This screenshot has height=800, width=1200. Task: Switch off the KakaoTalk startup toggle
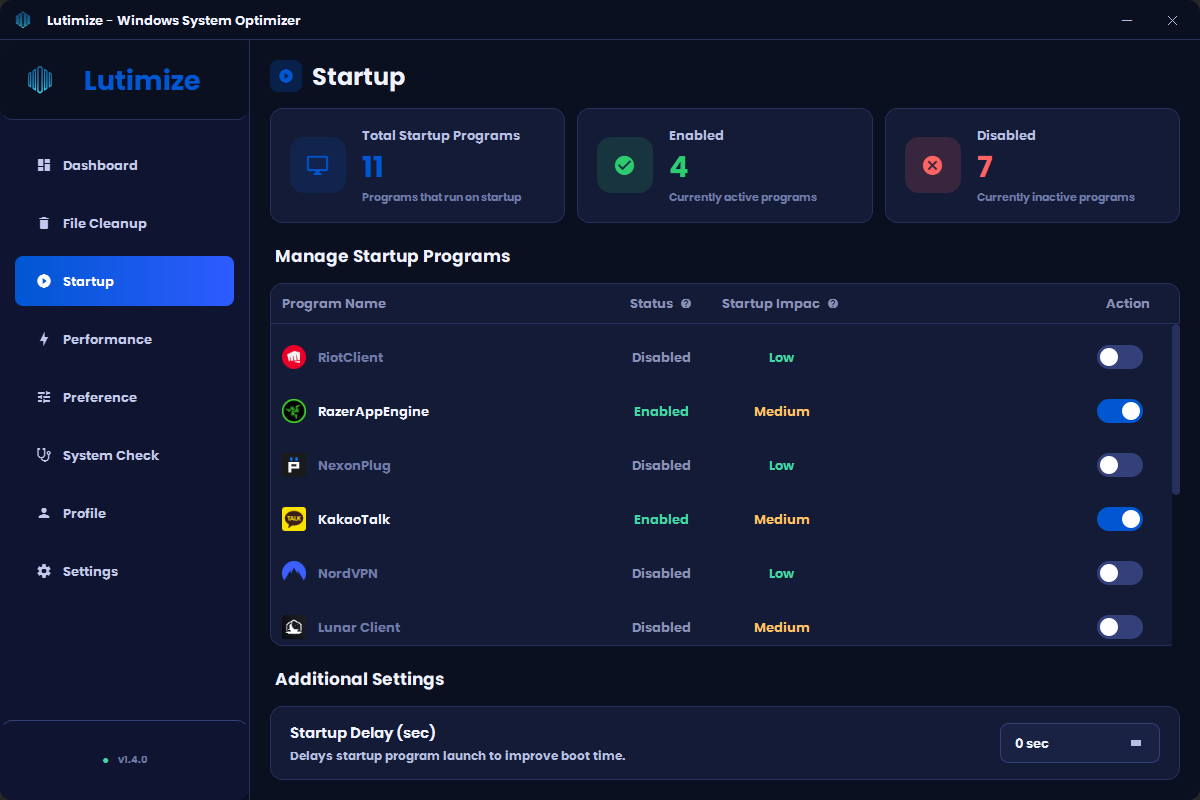pos(1120,519)
